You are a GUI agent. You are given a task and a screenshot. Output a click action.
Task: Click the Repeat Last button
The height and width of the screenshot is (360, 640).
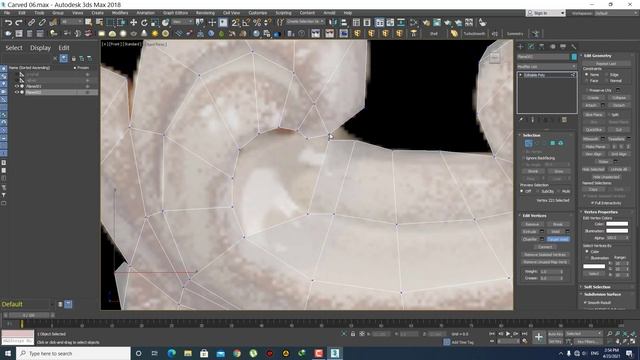pos(606,64)
